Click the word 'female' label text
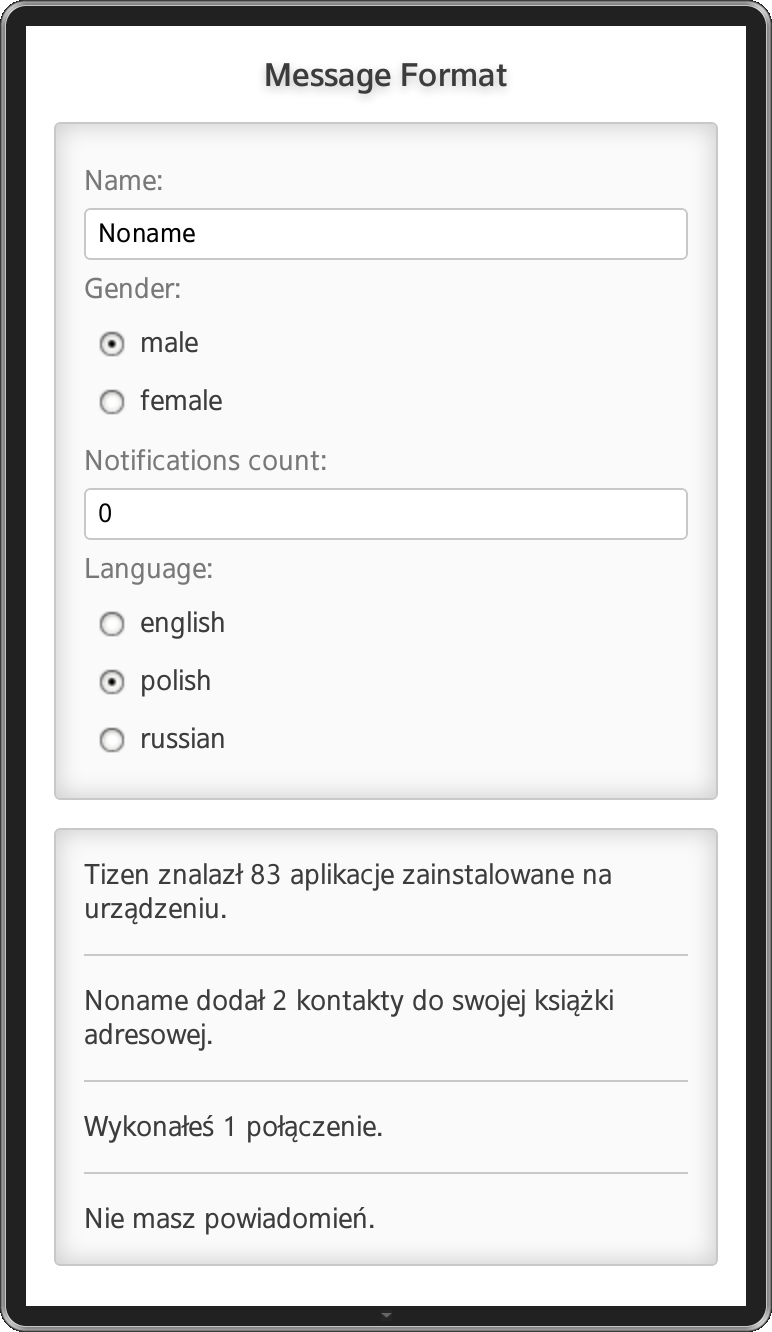This screenshot has width=772, height=1332. point(181,401)
